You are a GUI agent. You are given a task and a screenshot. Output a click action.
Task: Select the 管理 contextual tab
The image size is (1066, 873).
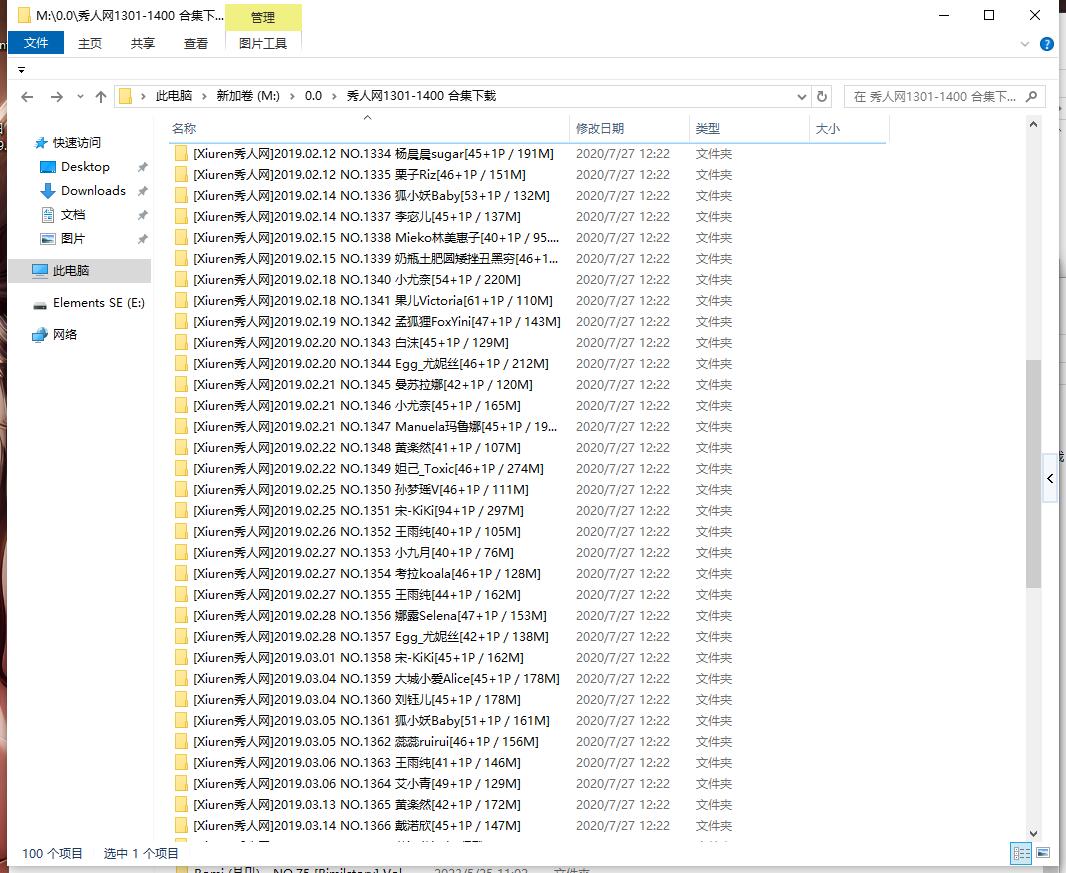(263, 18)
